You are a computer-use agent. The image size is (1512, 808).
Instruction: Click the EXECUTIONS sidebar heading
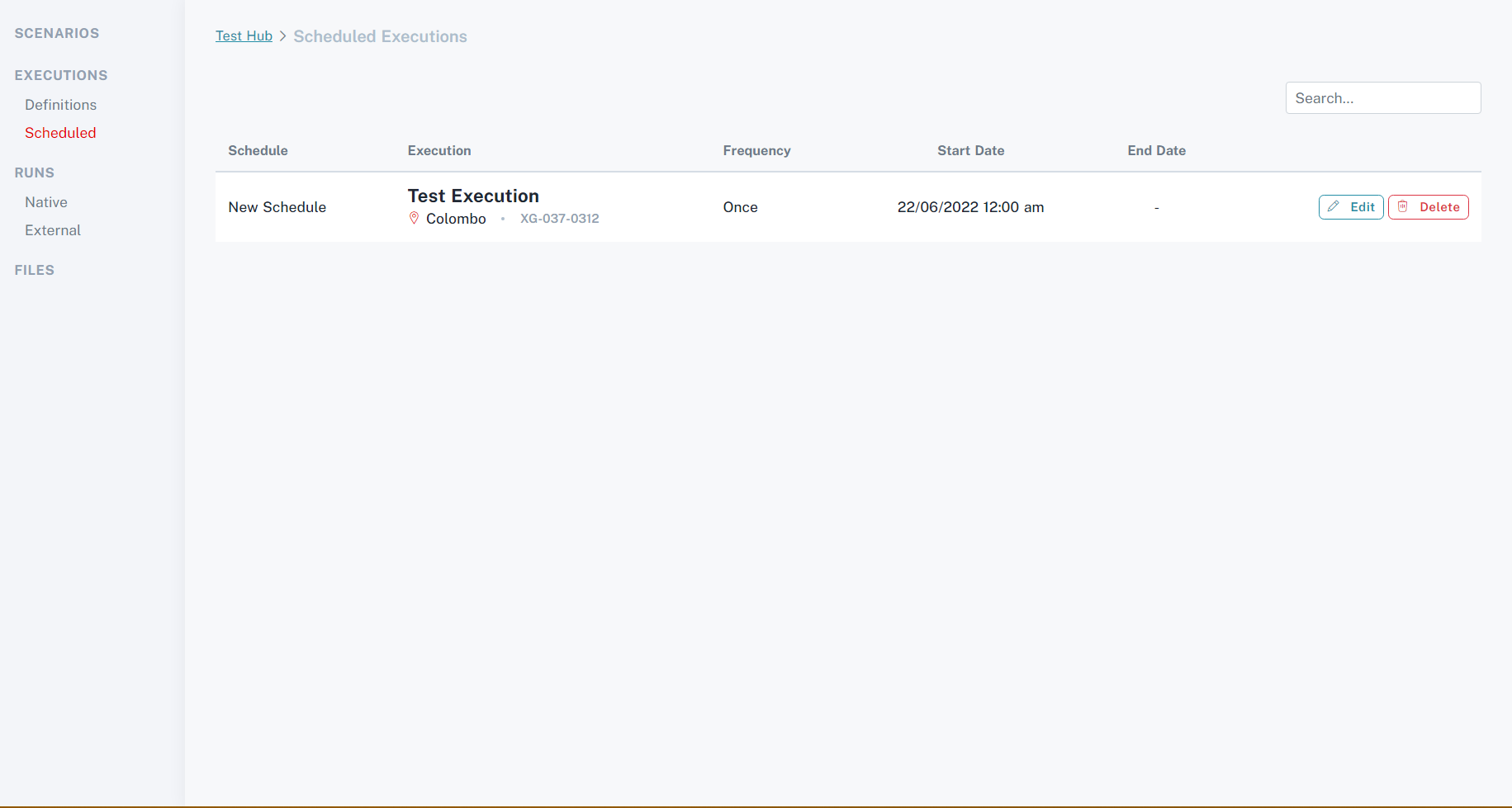[61, 75]
